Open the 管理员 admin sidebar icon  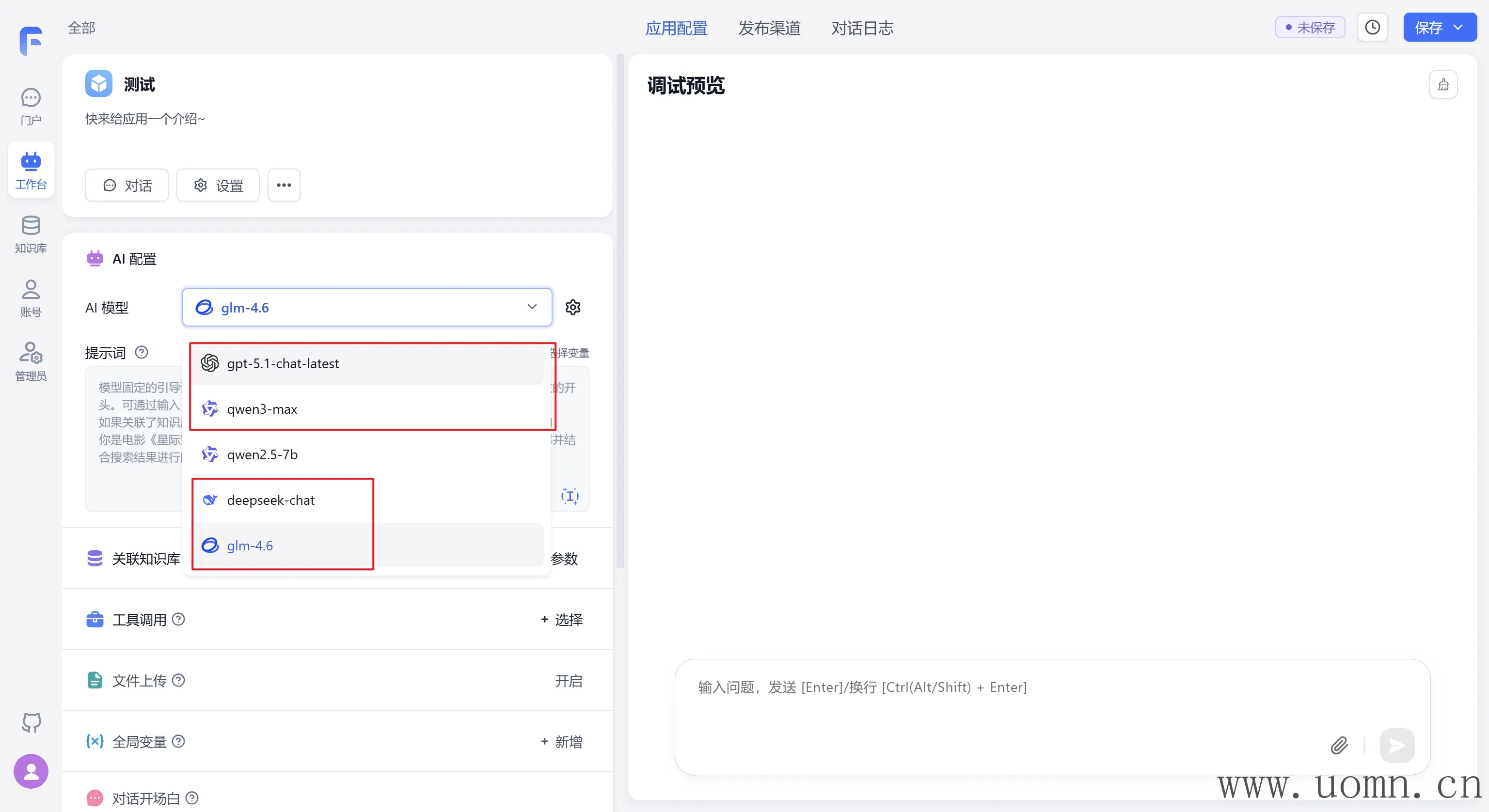[x=31, y=362]
